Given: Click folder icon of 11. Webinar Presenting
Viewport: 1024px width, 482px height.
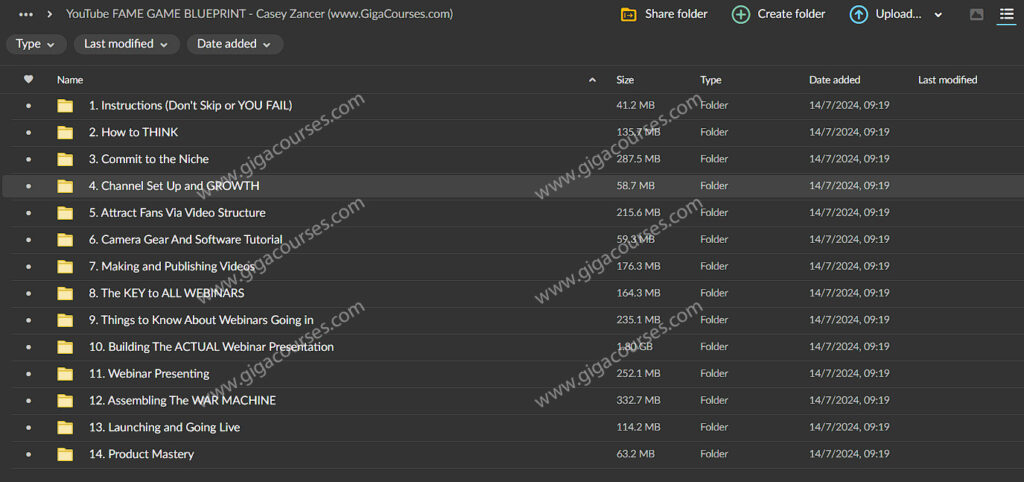Looking at the screenshot, I should 65,374.
